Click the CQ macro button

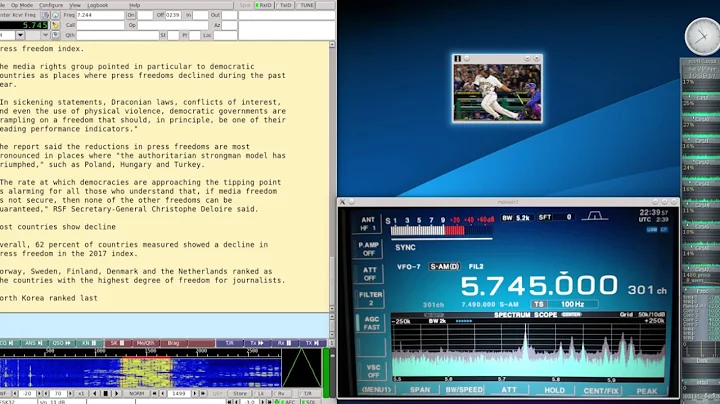point(9,343)
